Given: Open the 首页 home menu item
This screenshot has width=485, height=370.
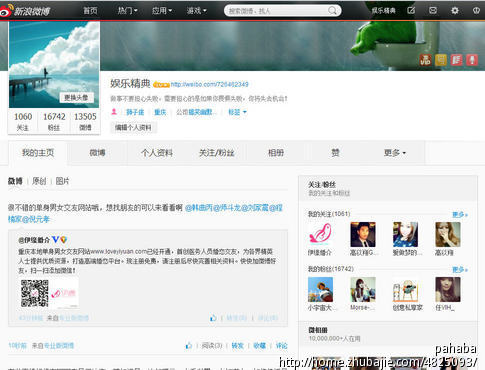Looking at the screenshot, I should click(x=90, y=11).
